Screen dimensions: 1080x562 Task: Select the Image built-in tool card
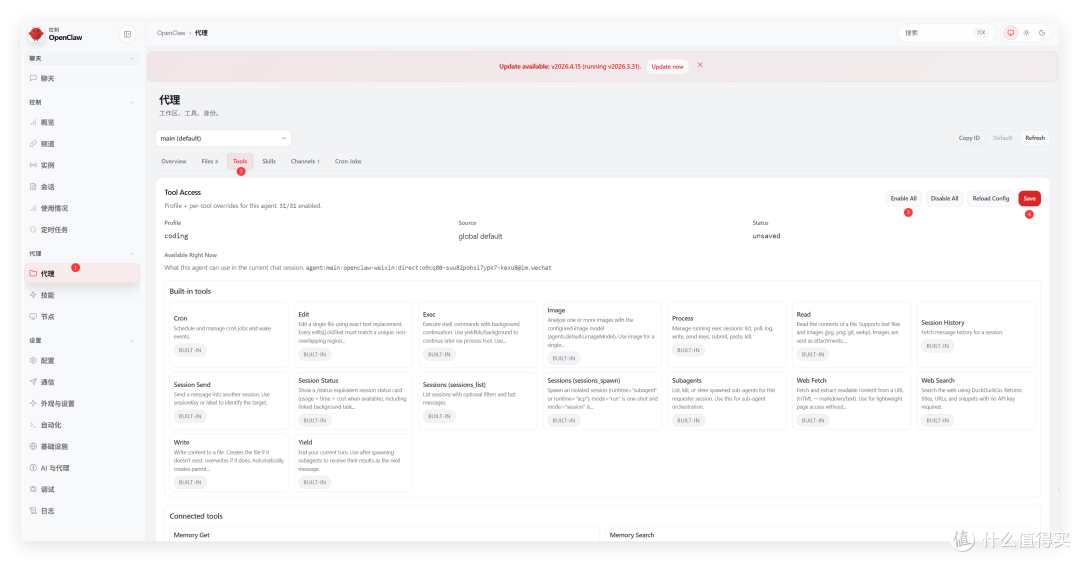[602, 334]
